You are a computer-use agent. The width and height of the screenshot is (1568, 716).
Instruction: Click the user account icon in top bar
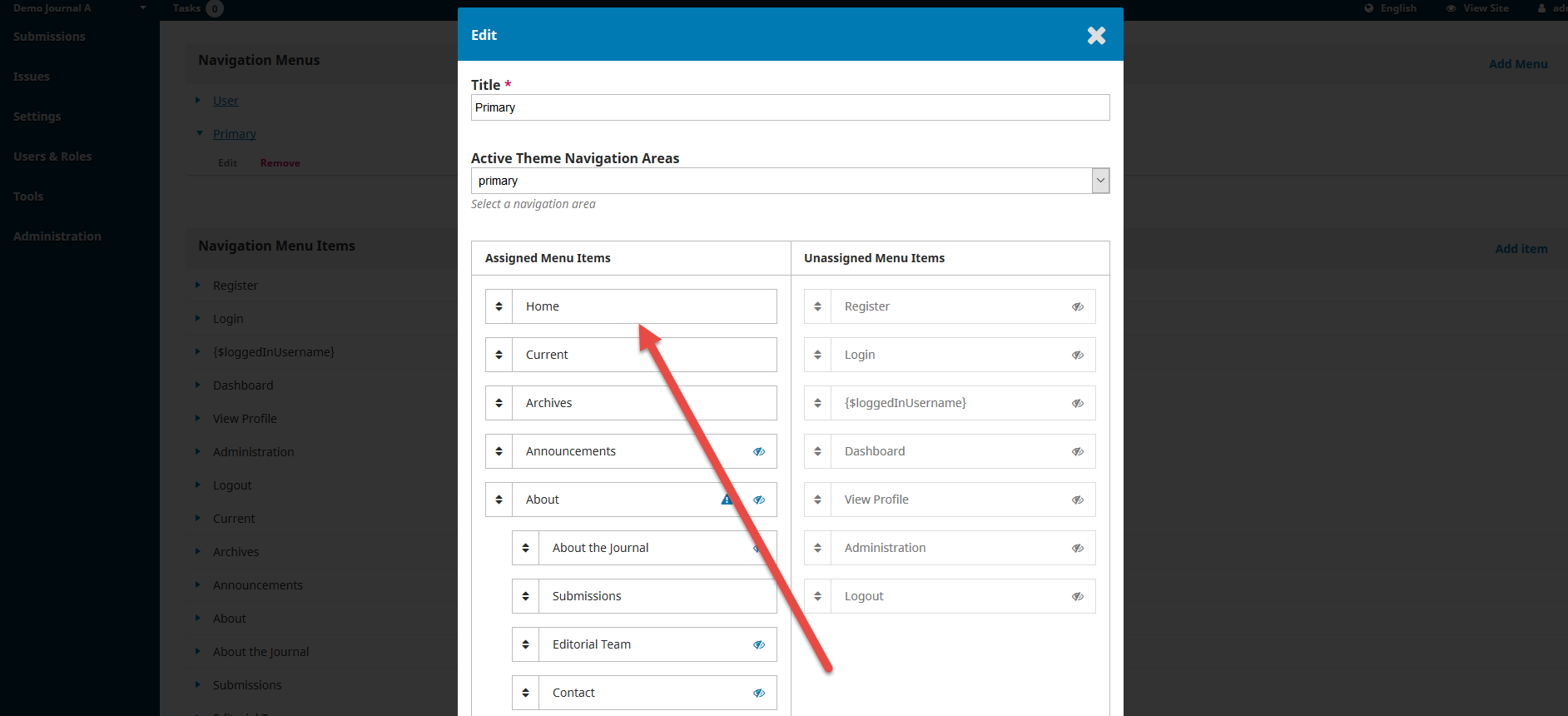click(1541, 8)
